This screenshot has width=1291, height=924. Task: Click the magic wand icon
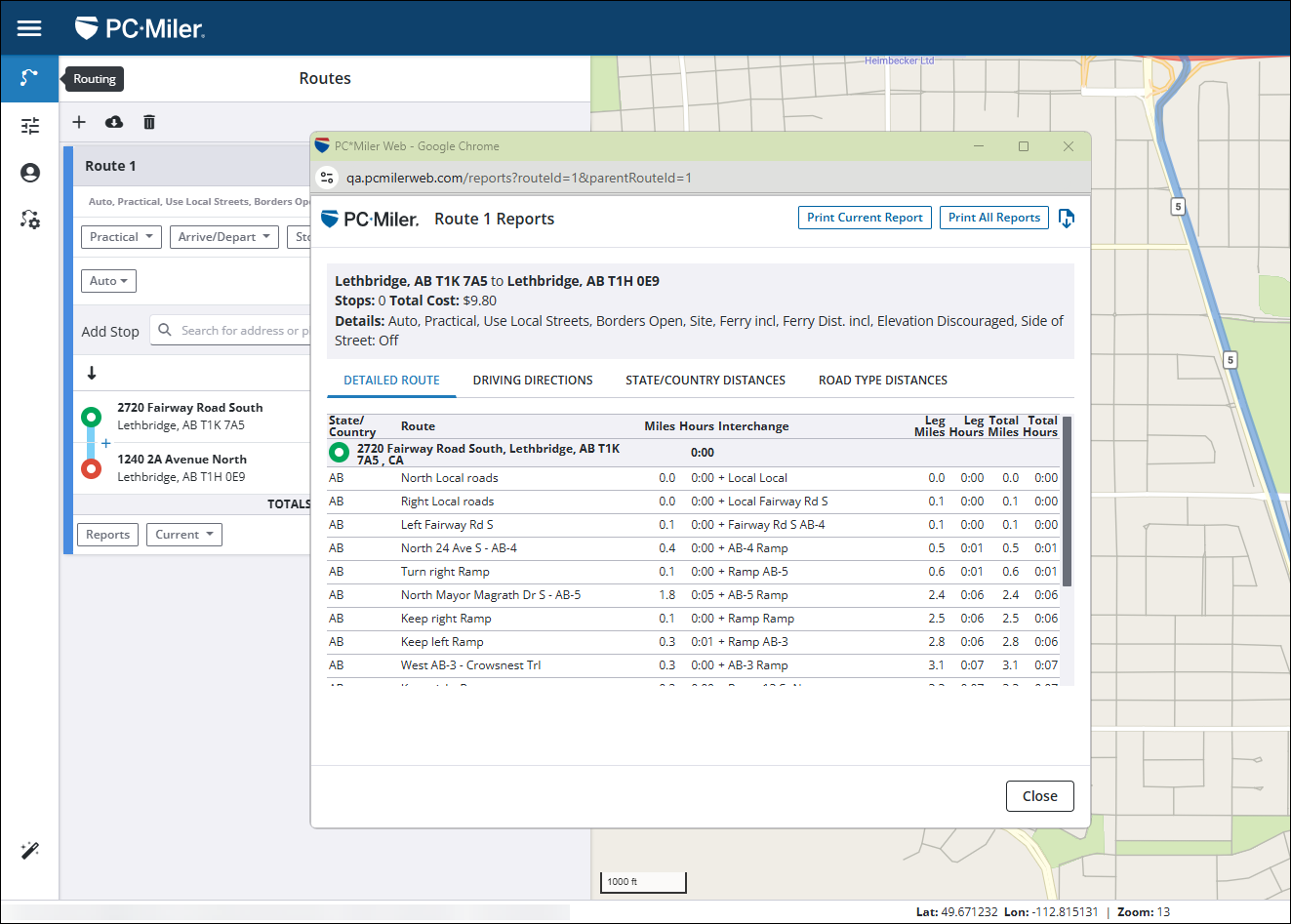(x=29, y=851)
